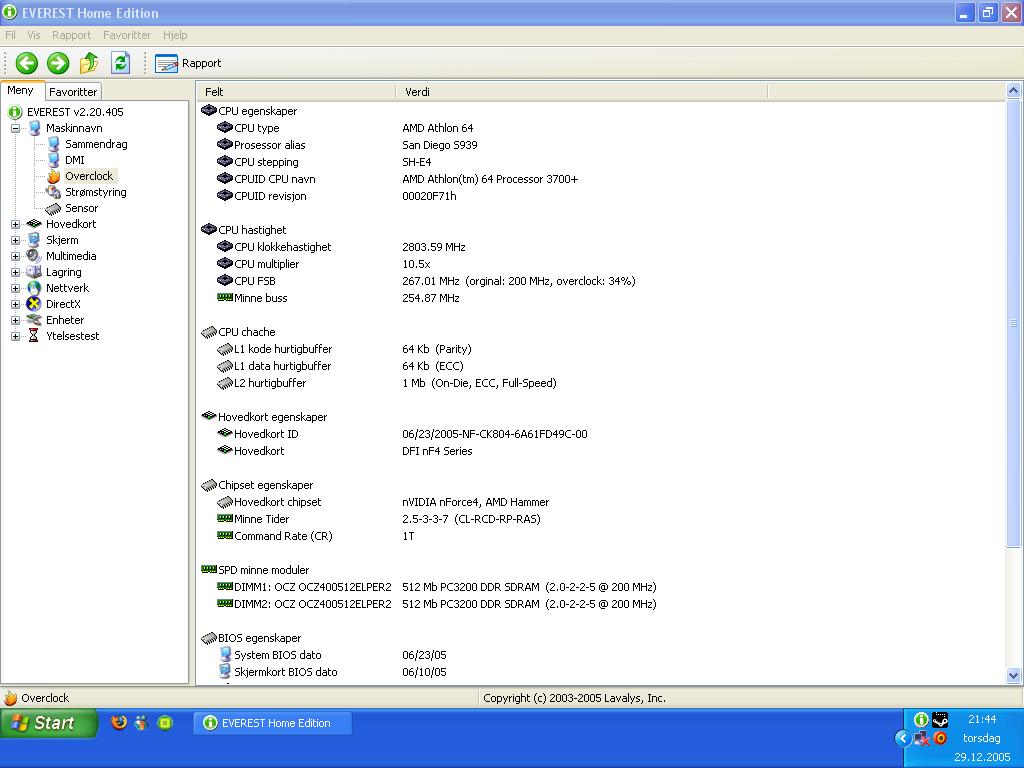The width and height of the screenshot is (1024, 768).
Task: Click the Nettverk globe icon in the tree
Action: click(34, 288)
